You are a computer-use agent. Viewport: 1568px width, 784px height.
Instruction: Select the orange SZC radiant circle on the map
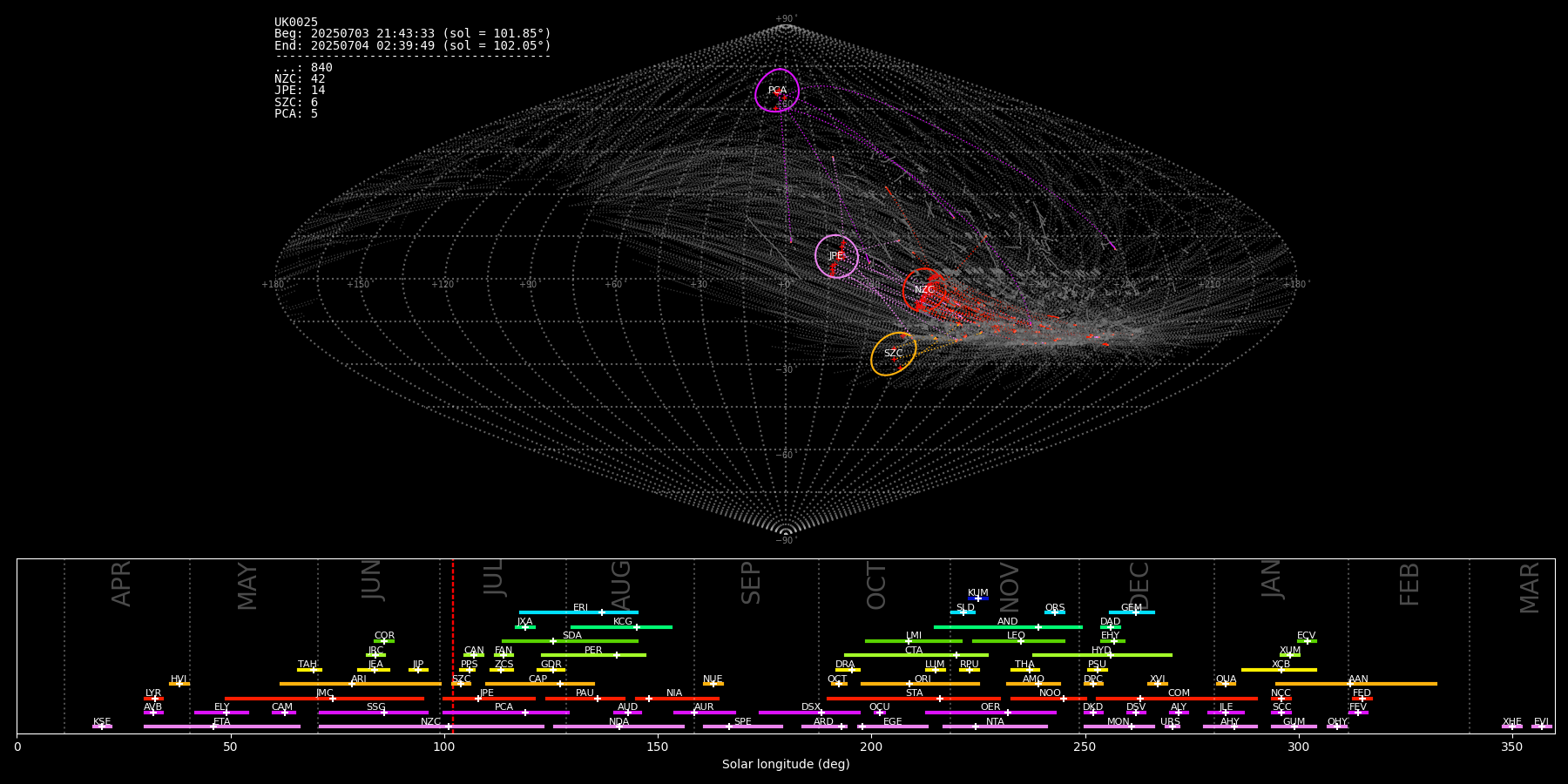[894, 354]
